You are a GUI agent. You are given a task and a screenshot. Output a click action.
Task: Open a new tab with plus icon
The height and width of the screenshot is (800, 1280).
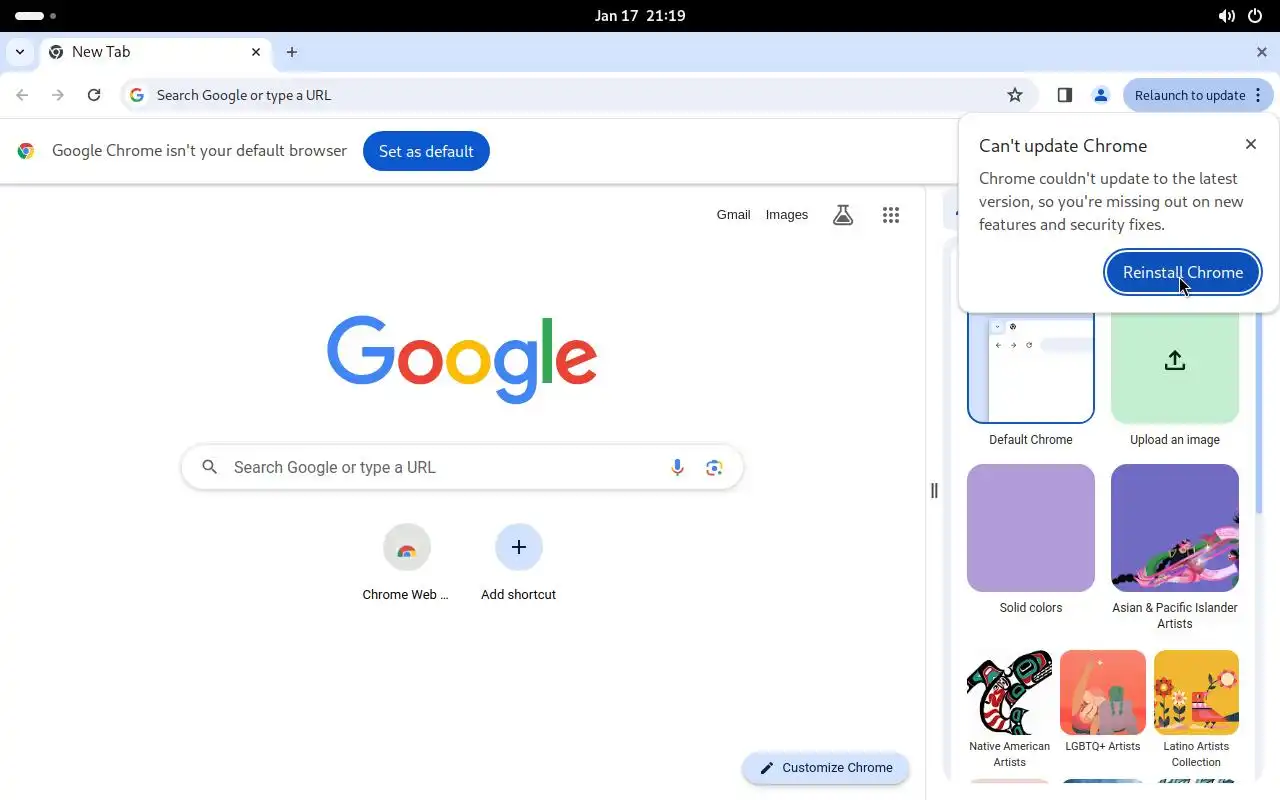click(292, 52)
